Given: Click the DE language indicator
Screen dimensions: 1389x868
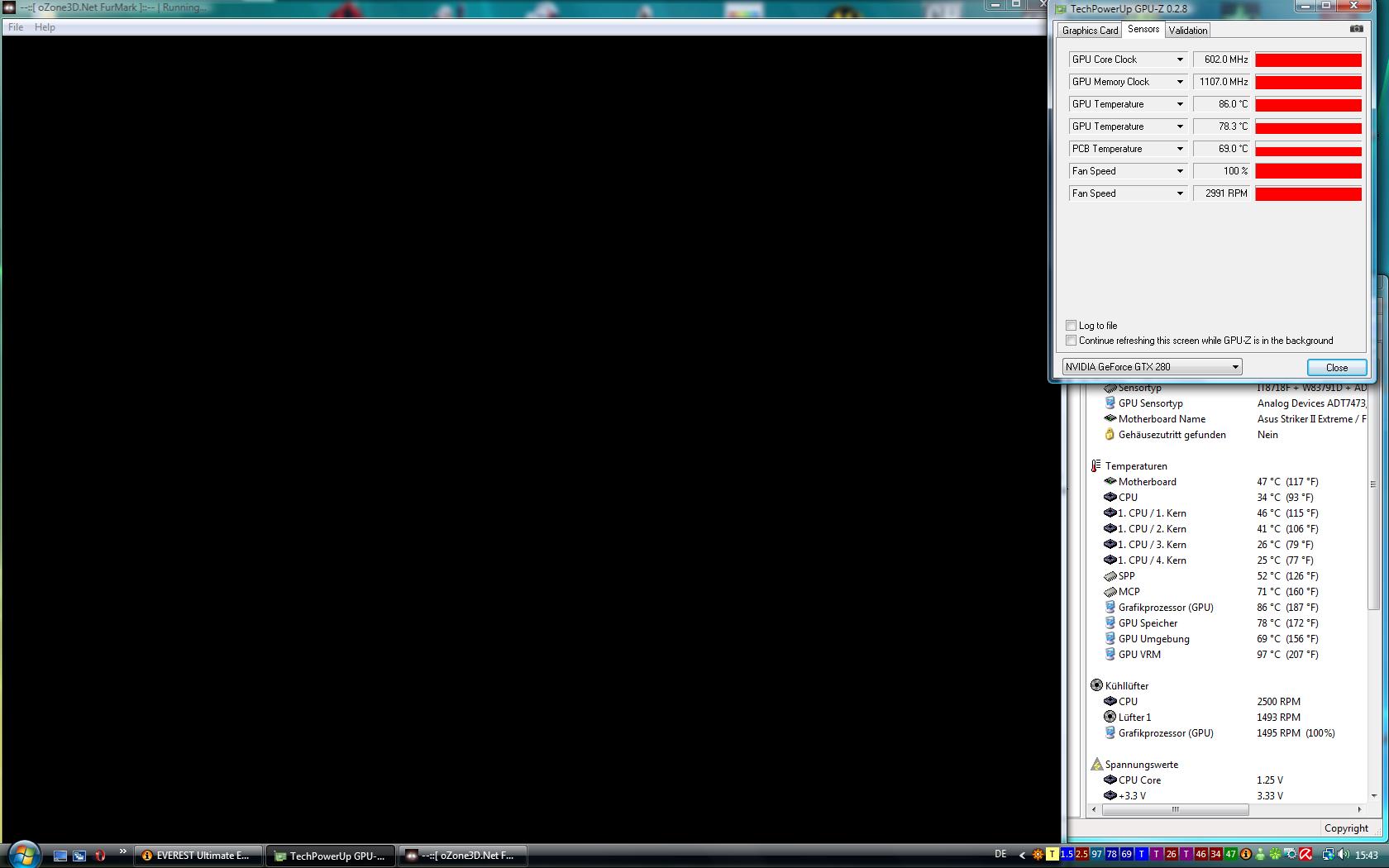Looking at the screenshot, I should (x=1000, y=855).
